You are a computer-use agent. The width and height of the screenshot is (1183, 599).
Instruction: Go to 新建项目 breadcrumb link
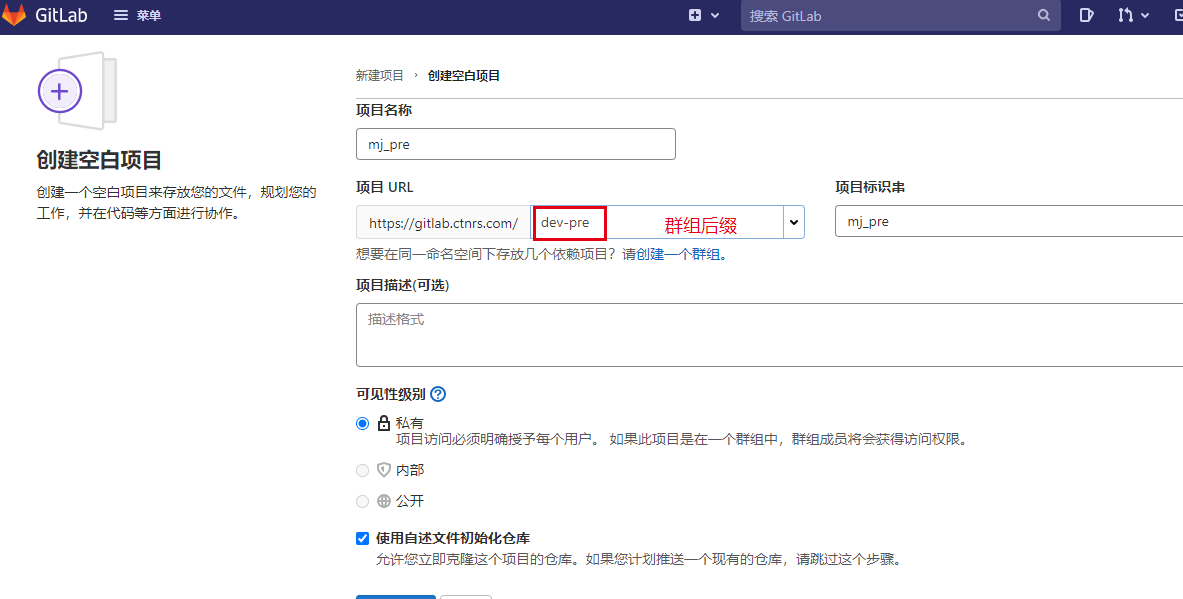coord(379,75)
